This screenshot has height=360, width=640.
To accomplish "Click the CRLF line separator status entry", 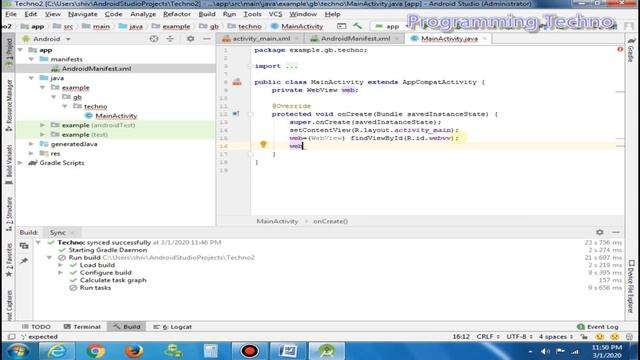I will pyautogui.click(x=488, y=337).
